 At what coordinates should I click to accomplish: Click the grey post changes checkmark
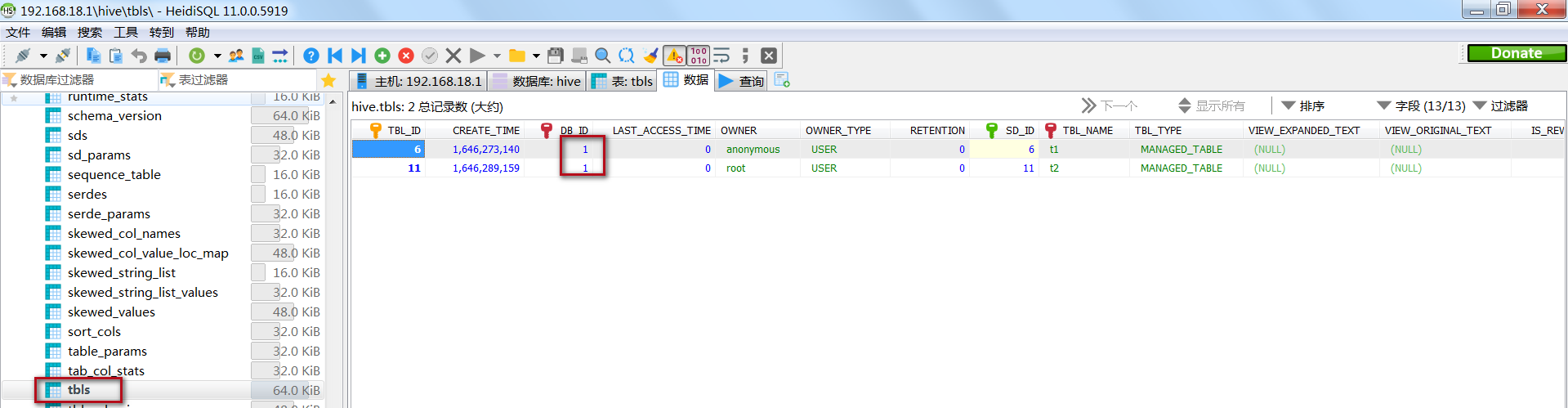click(430, 56)
